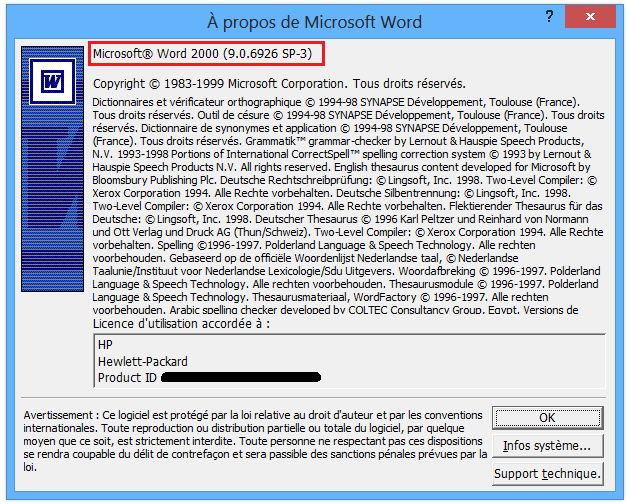The height and width of the screenshot is (504, 629).
Task: Click the Microsoft Word 2000 version text
Action: (x=203, y=54)
